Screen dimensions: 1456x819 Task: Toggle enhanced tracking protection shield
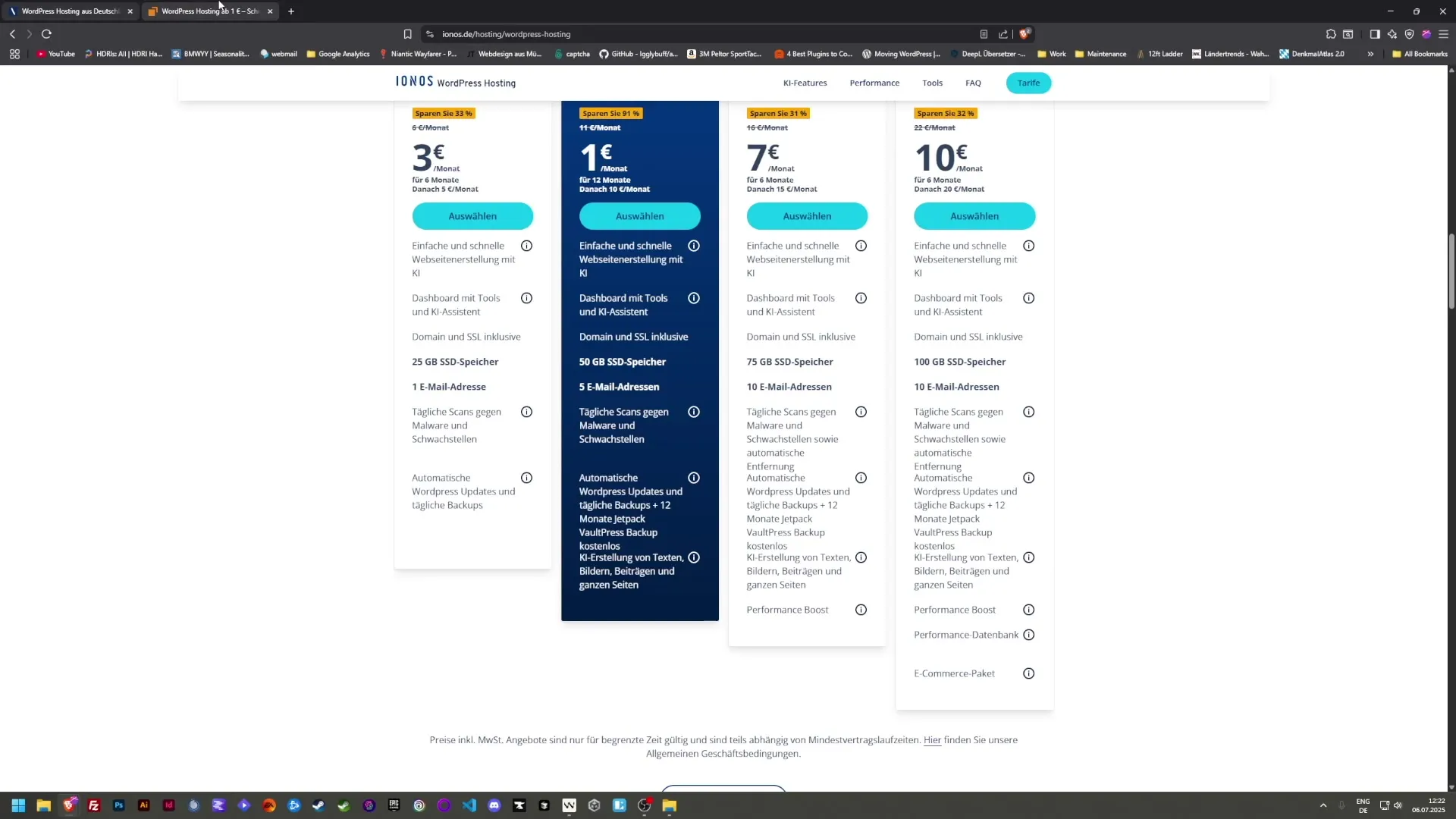[1409, 34]
